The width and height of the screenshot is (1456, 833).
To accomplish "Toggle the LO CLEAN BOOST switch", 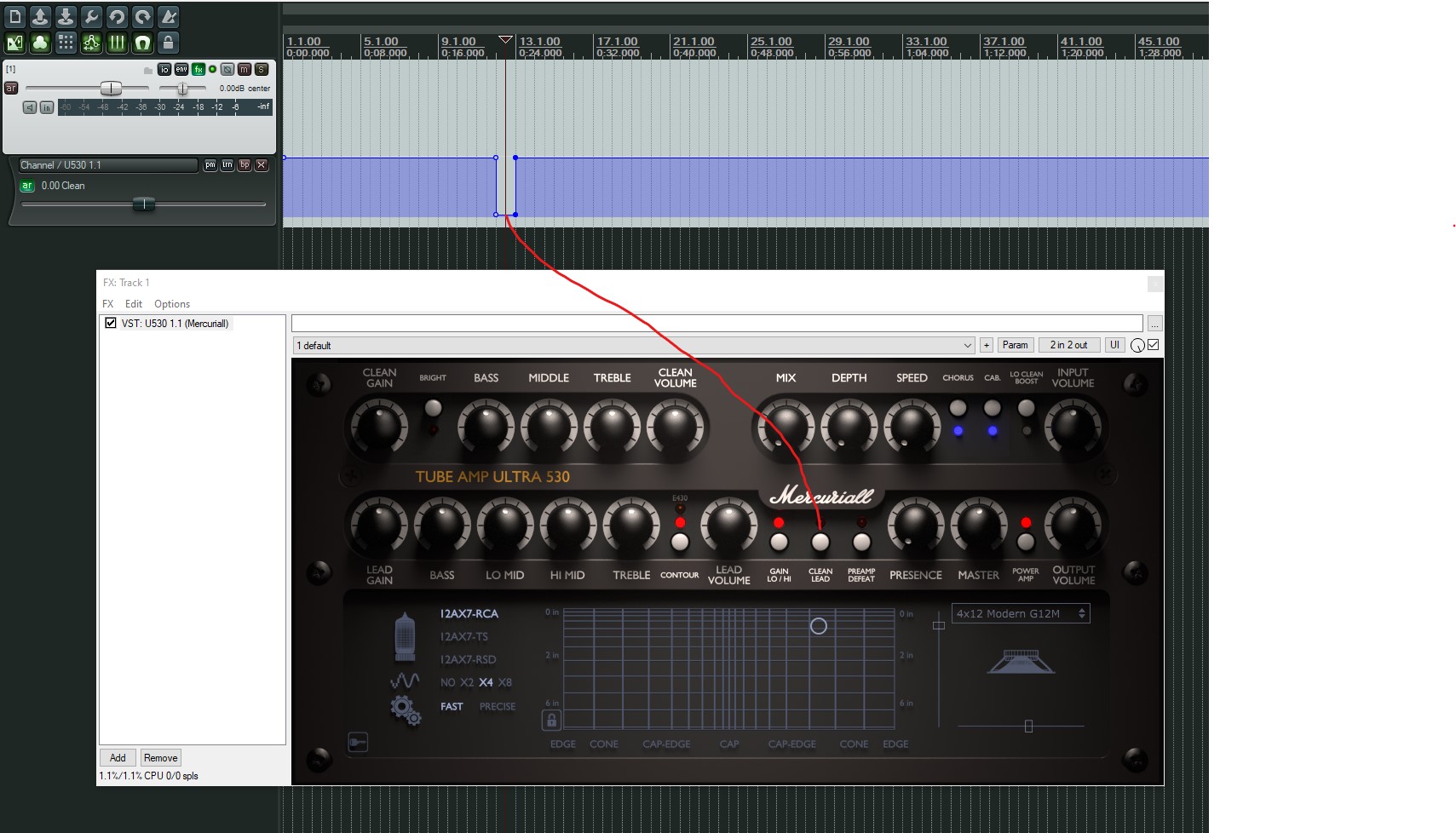I will (x=1027, y=408).
